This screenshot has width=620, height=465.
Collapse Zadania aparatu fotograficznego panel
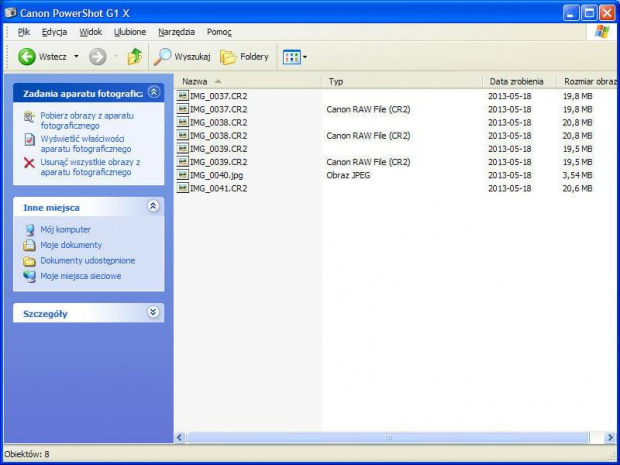point(153,92)
